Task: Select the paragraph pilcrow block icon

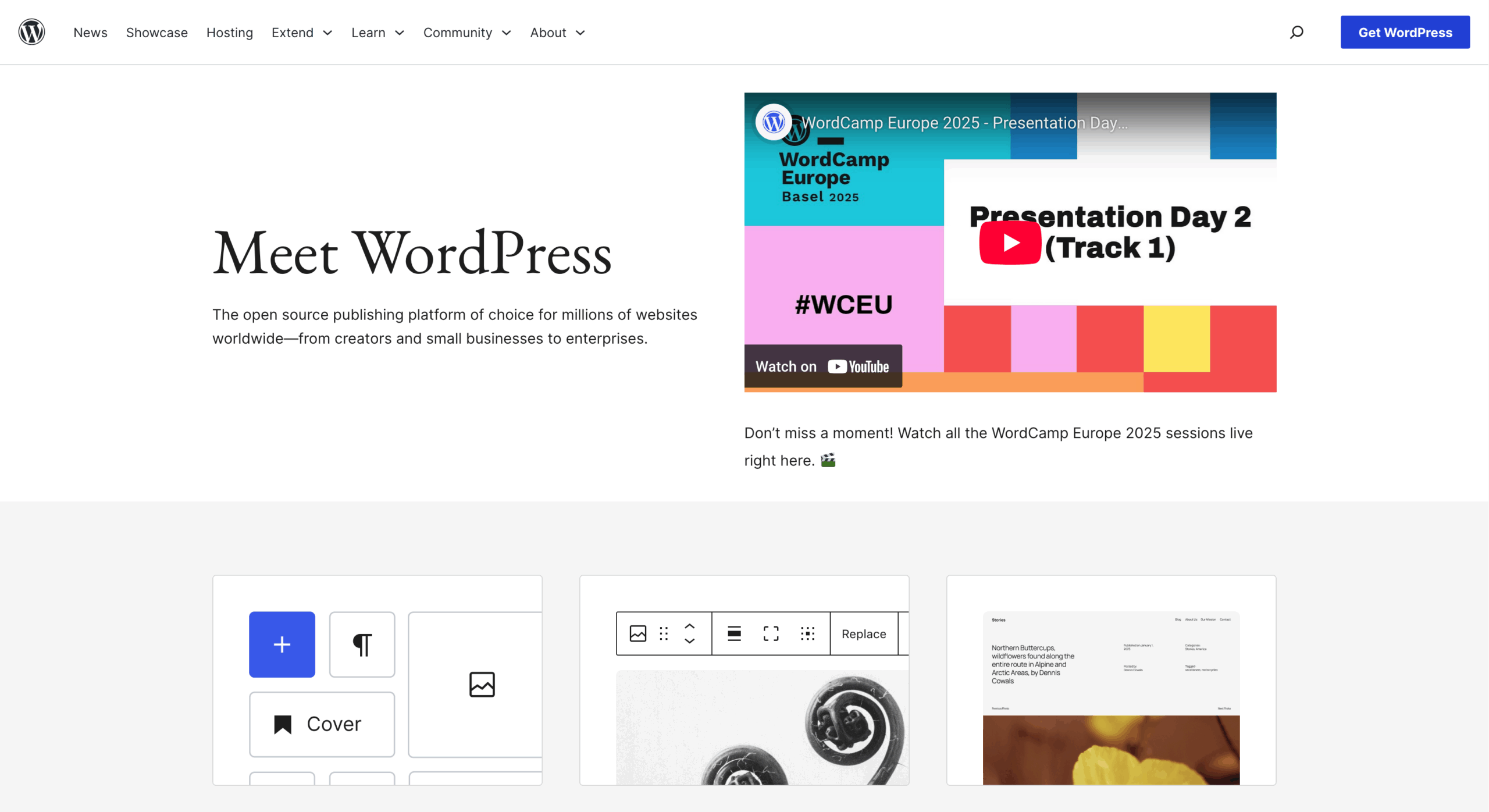Action: pos(362,644)
